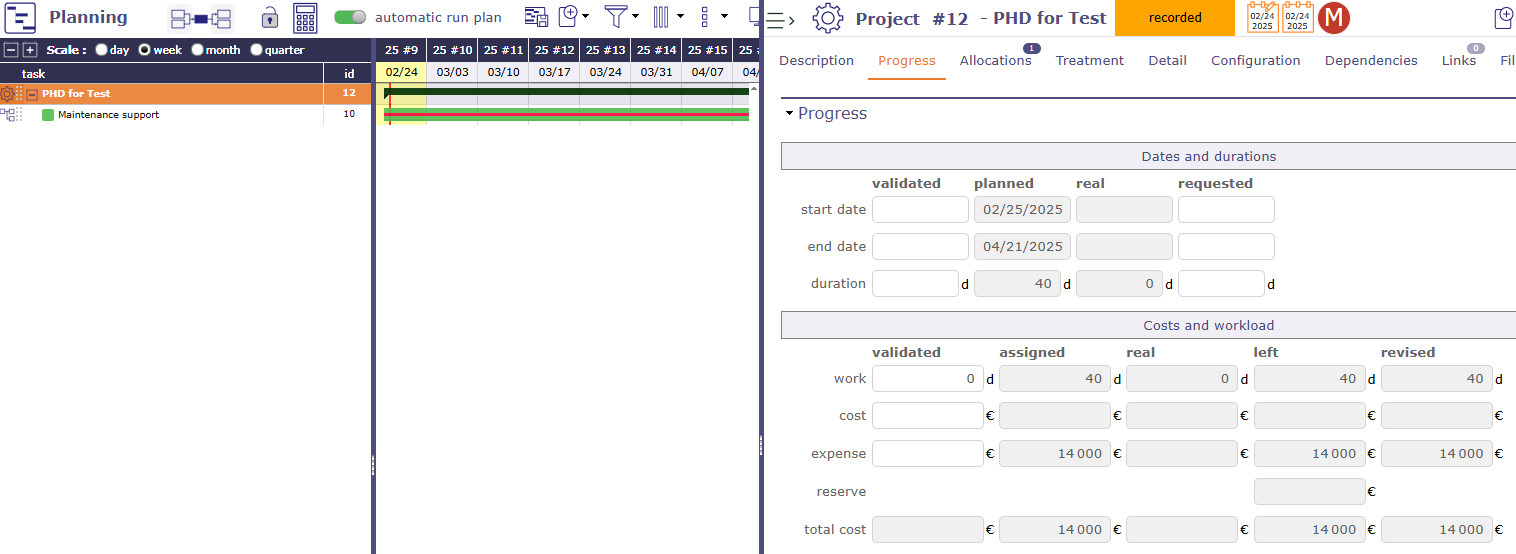Click the three-dots extra menu icon
Viewport: 1516px width, 554px height.
705,16
